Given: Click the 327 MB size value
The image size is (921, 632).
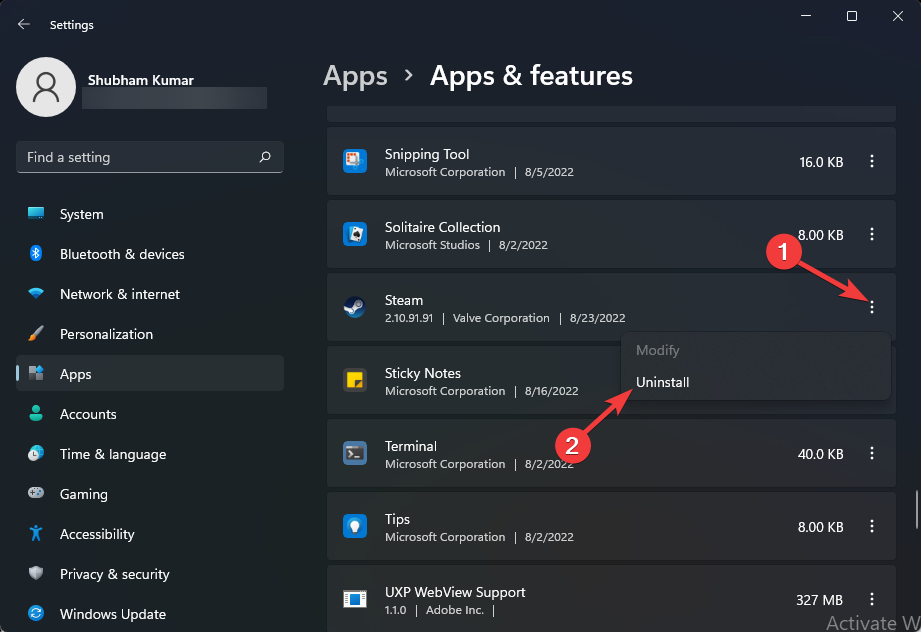Looking at the screenshot, I should pyautogui.click(x=819, y=600).
